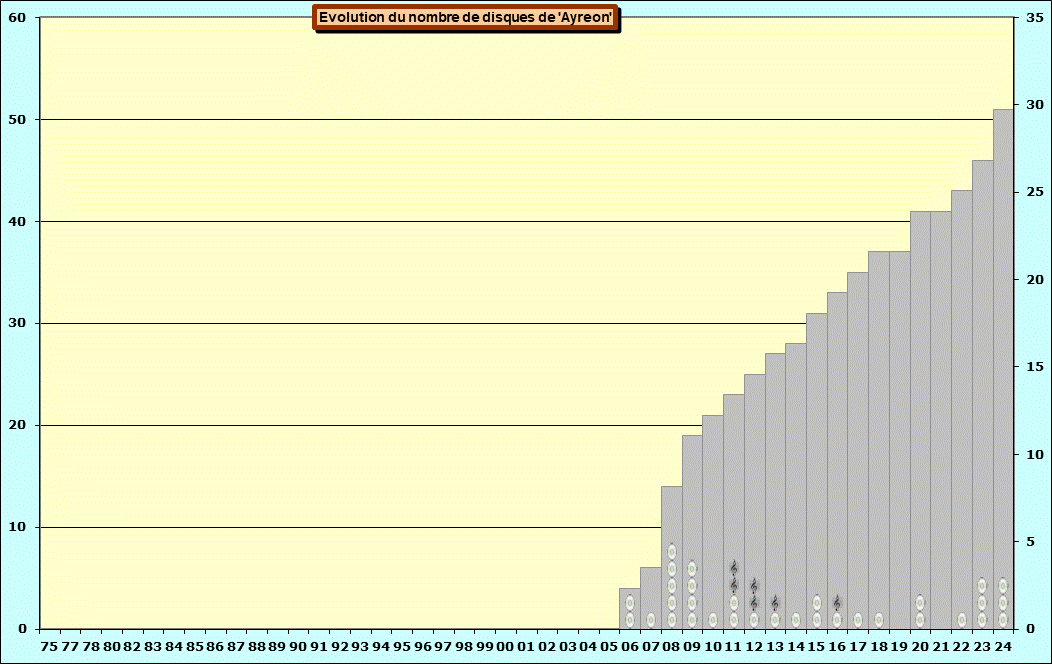Click the topmost disc icon in year 24 column
1052x664 pixels.
coord(1003,586)
